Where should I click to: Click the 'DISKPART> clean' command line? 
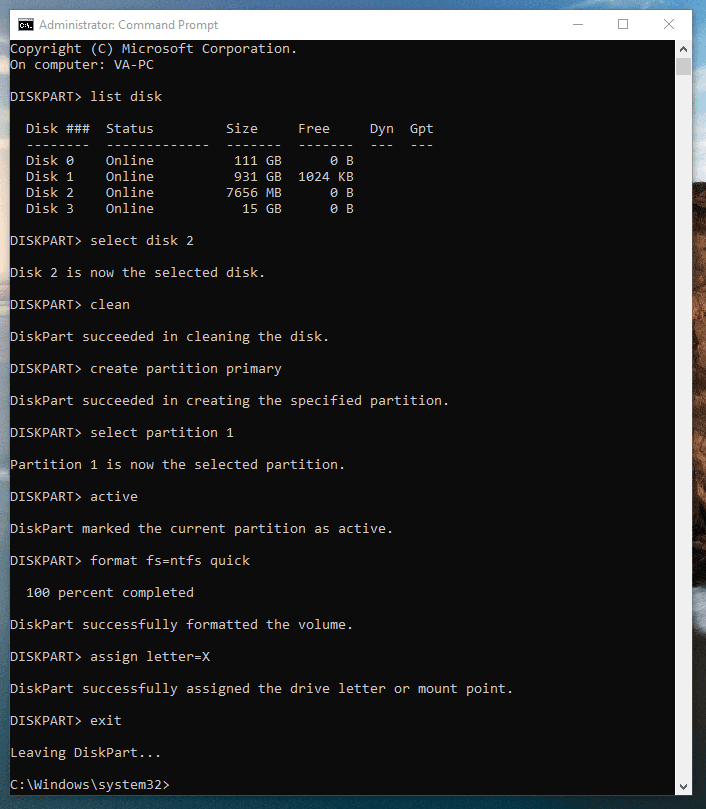coord(70,305)
